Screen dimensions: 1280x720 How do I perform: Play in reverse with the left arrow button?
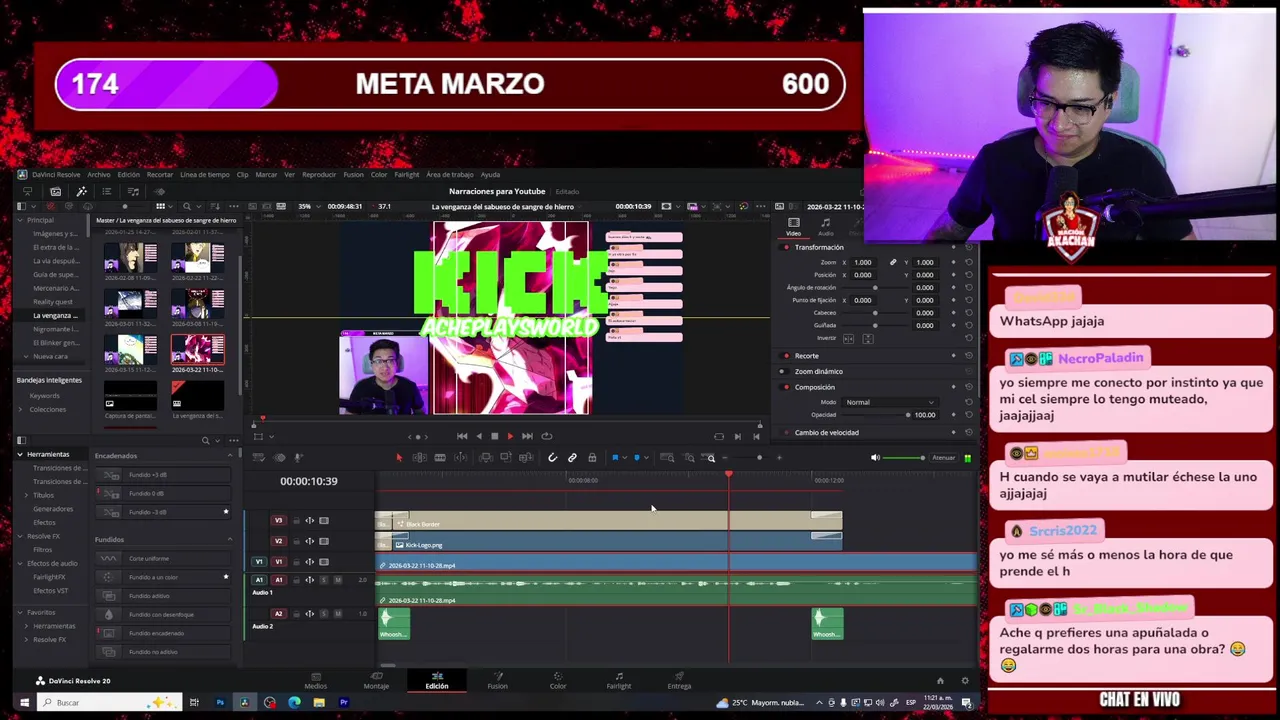478,436
